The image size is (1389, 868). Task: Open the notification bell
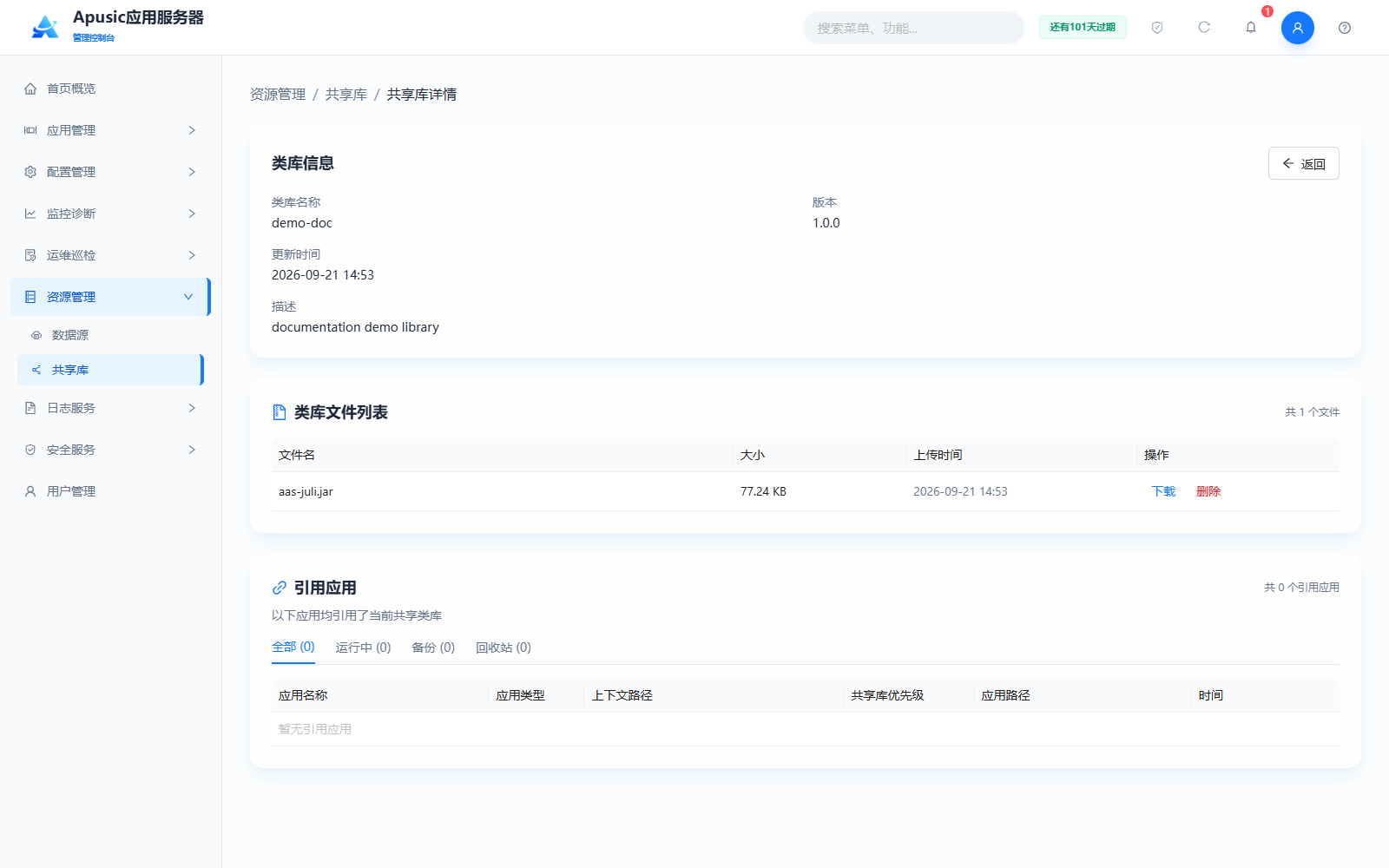point(1251,28)
